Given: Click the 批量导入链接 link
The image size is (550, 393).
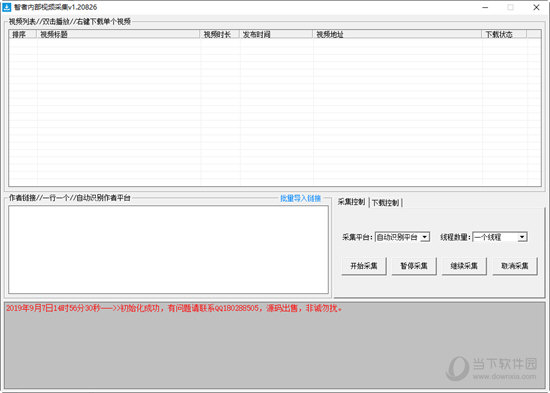Looking at the screenshot, I should [301, 198].
